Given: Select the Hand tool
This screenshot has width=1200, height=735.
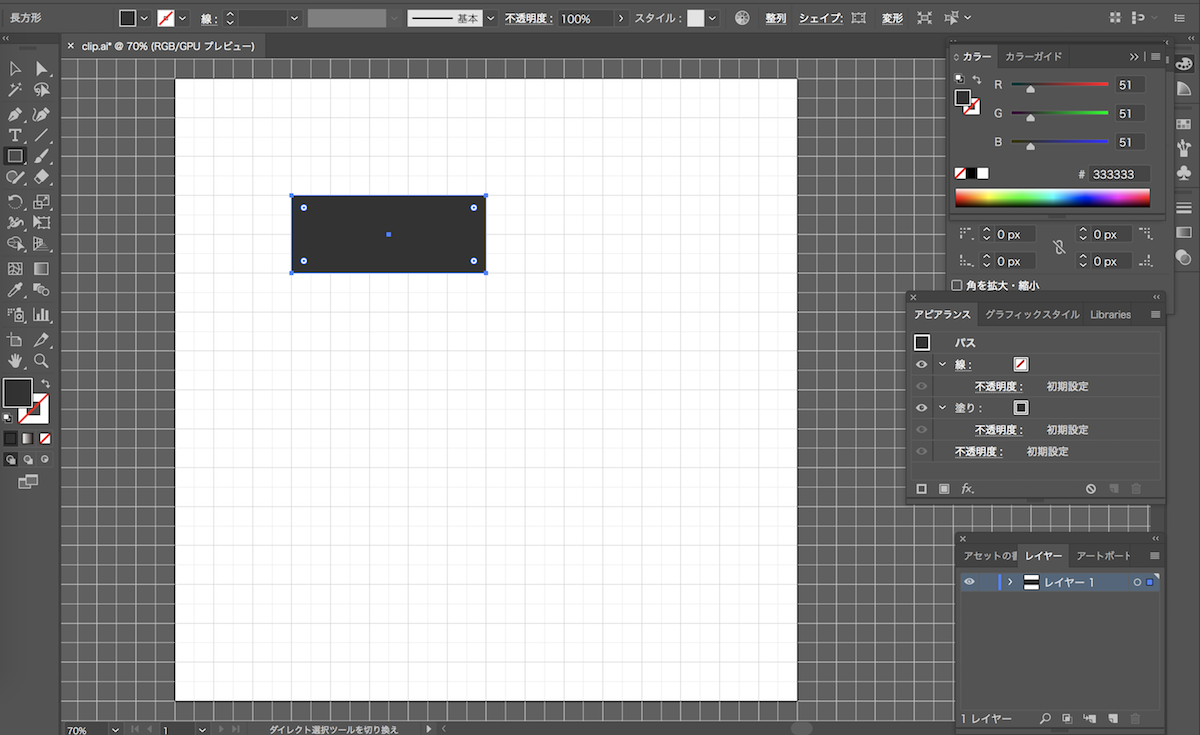Looking at the screenshot, I should tap(15, 360).
